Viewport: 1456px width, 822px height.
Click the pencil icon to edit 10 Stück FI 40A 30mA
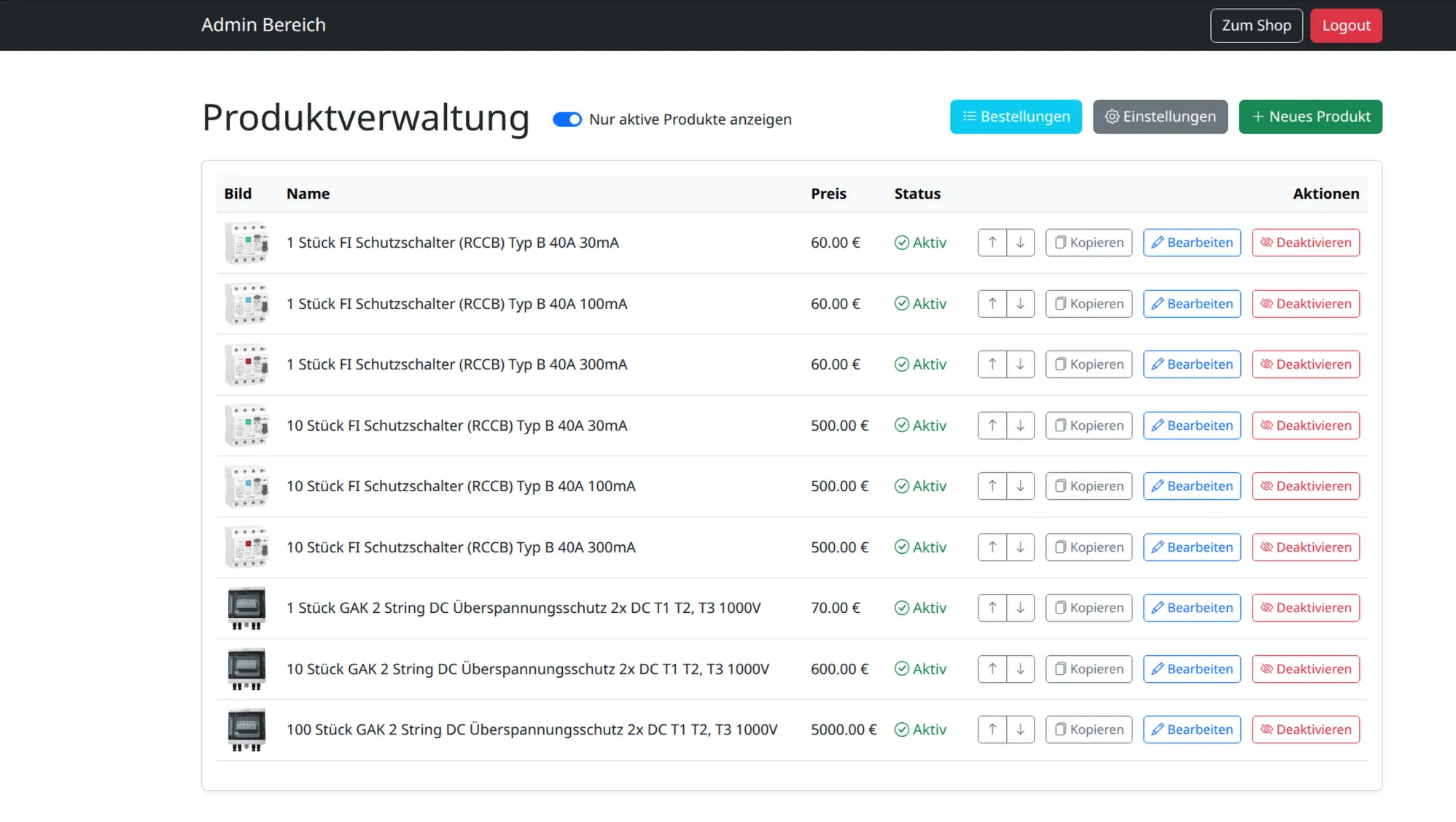click(x=1156, y=425)
